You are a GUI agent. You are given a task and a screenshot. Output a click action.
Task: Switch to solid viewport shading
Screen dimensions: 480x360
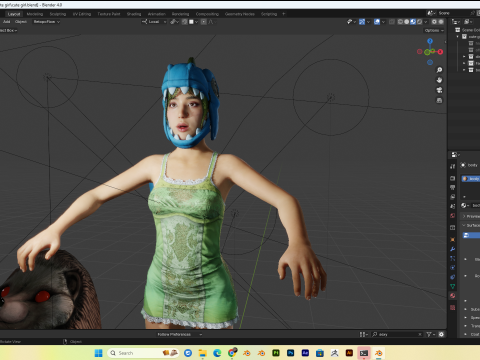pyautogui.click(x=407, y=22)
